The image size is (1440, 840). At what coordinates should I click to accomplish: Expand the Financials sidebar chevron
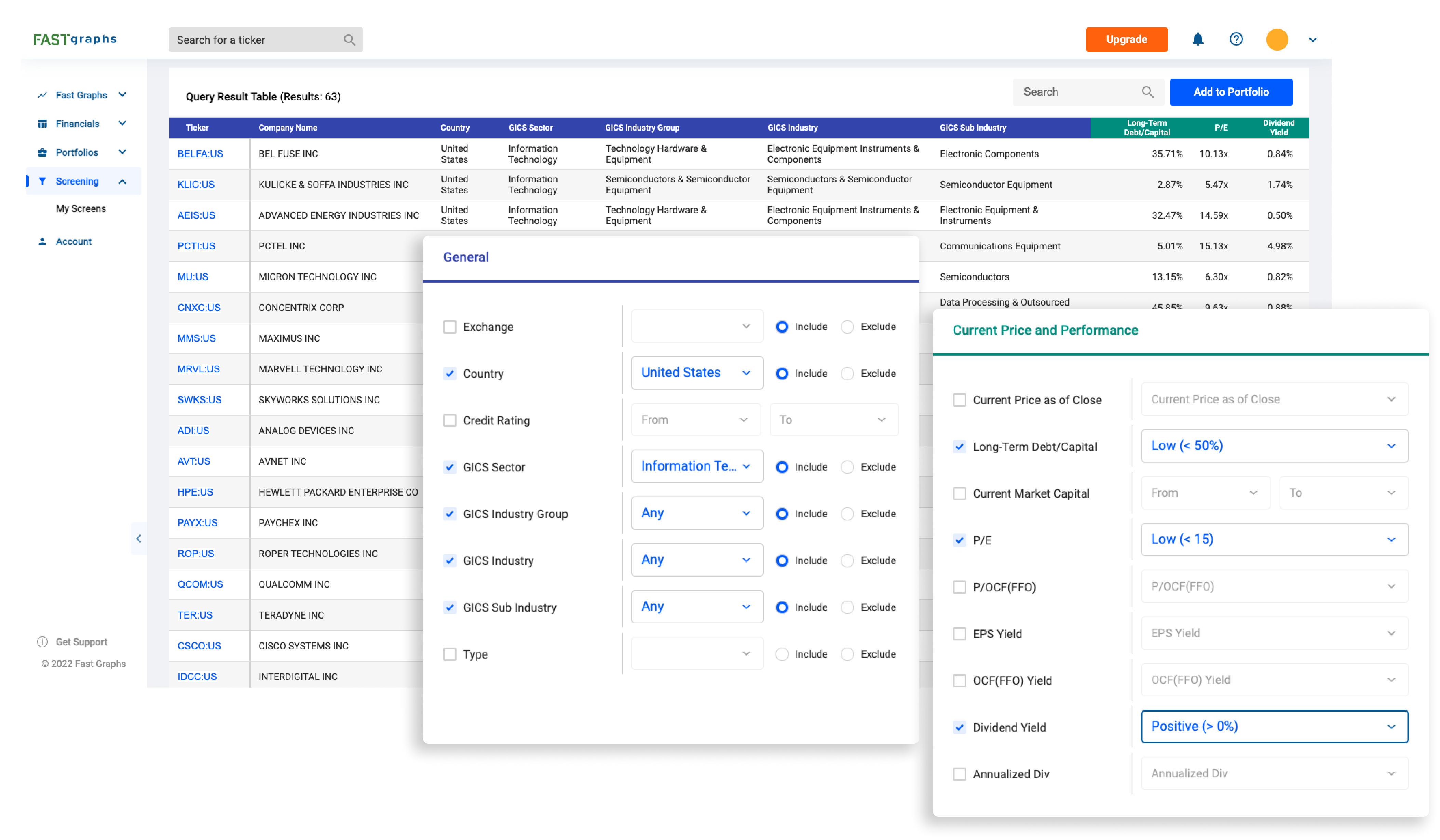122,123
